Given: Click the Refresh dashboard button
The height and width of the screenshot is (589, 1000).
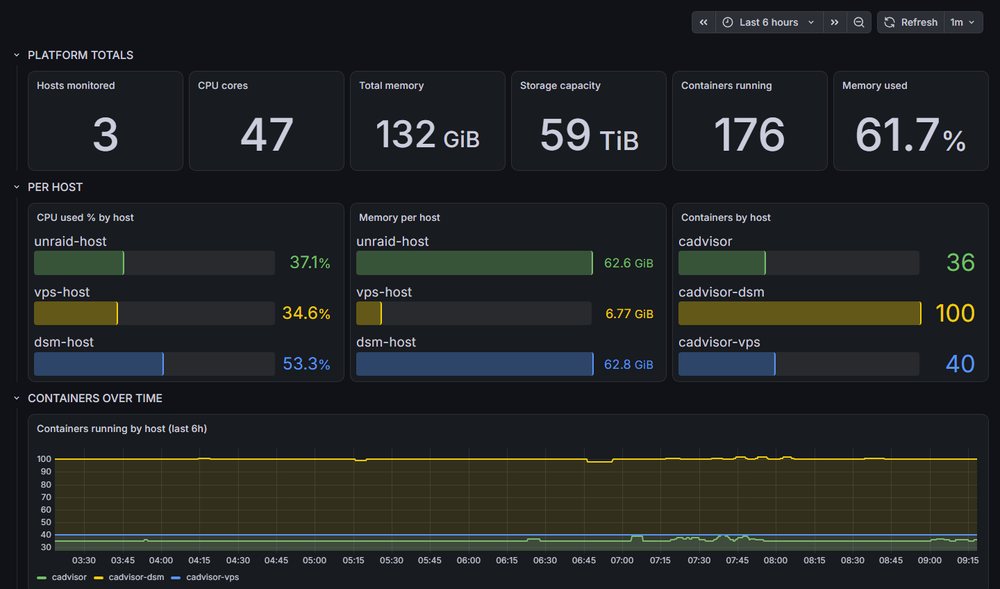Looking at the screenshot, I should point(911,22).
